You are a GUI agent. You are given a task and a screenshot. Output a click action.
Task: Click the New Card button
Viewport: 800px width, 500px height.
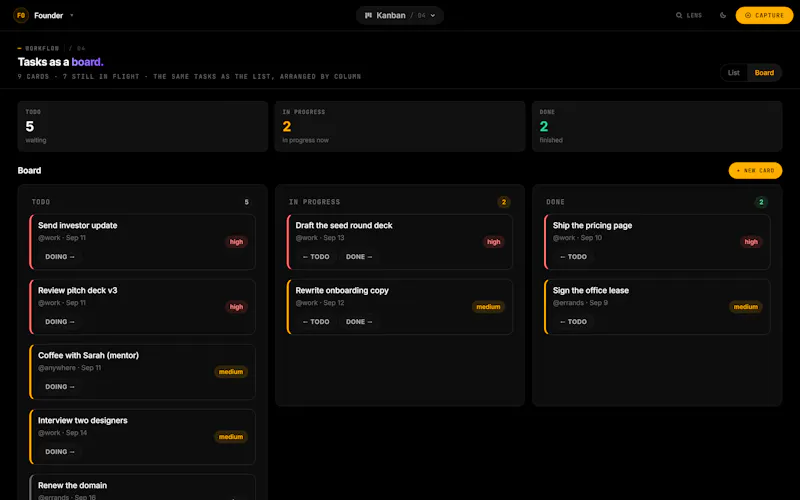coord(755,170)
